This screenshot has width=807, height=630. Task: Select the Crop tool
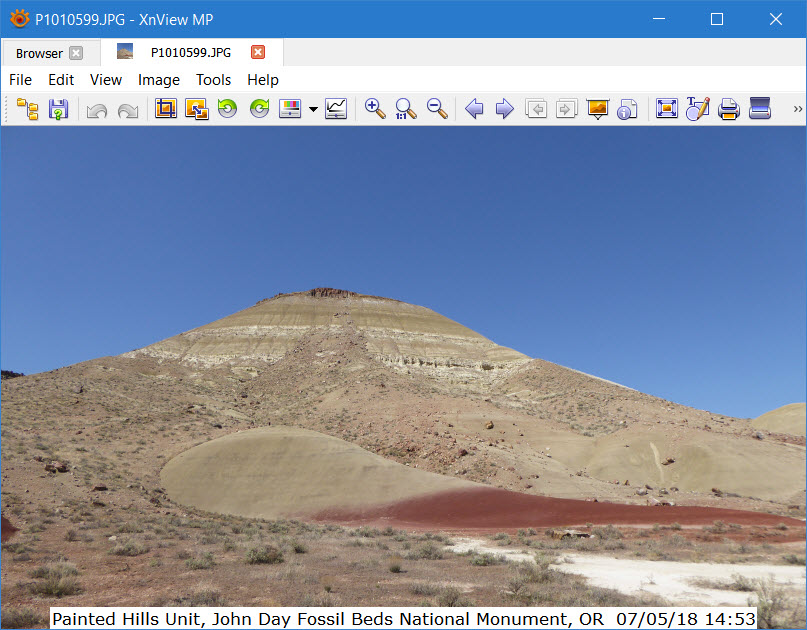click(x=166, y=109)
